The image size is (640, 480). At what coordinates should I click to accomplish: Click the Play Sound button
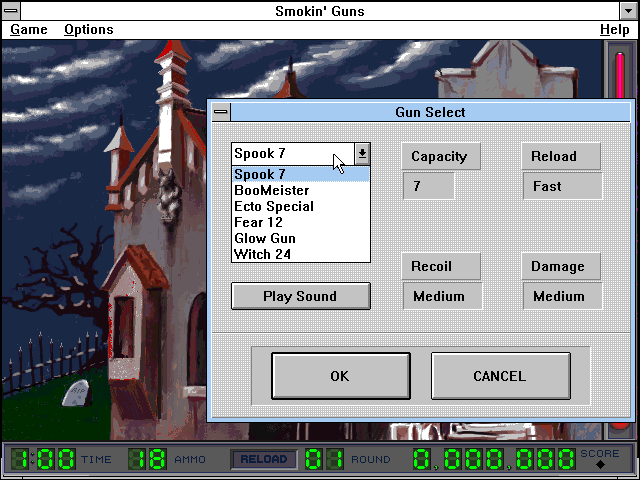coord(301,296)
